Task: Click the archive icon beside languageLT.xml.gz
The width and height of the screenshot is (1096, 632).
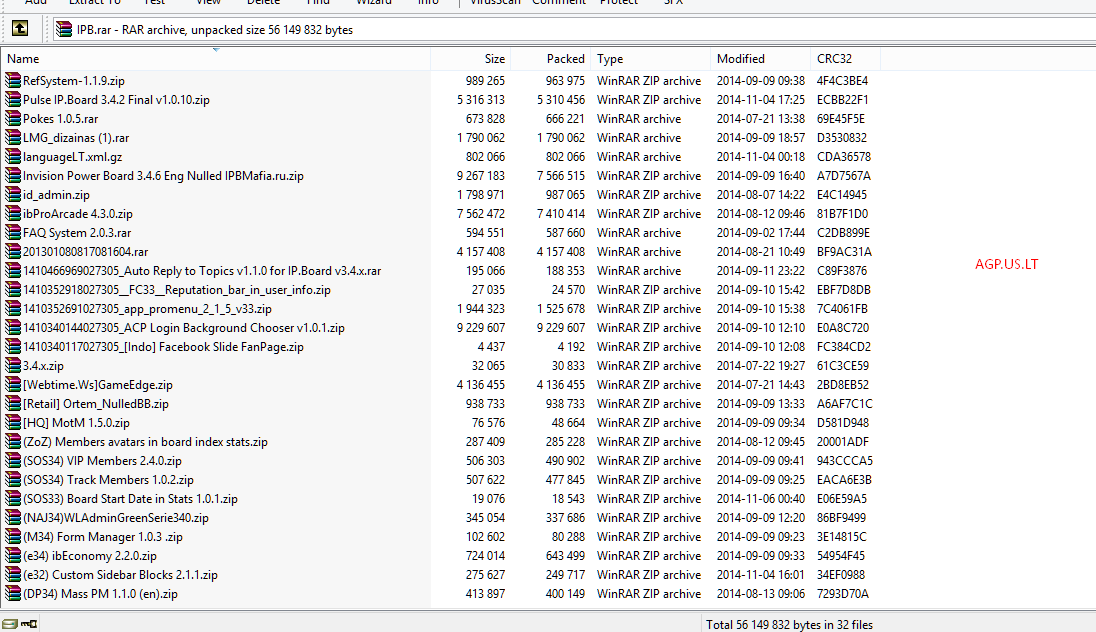Action: point(13,157)
